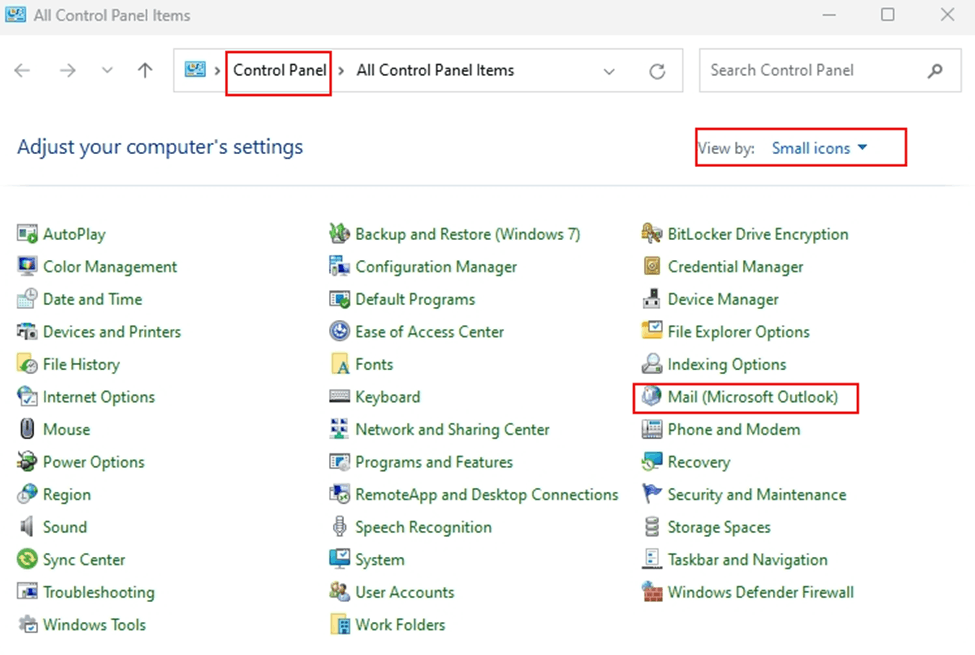The height and width of the screenshot is (655, 975).
Task: Open the Date and Time icon
Action: [27, 299]
